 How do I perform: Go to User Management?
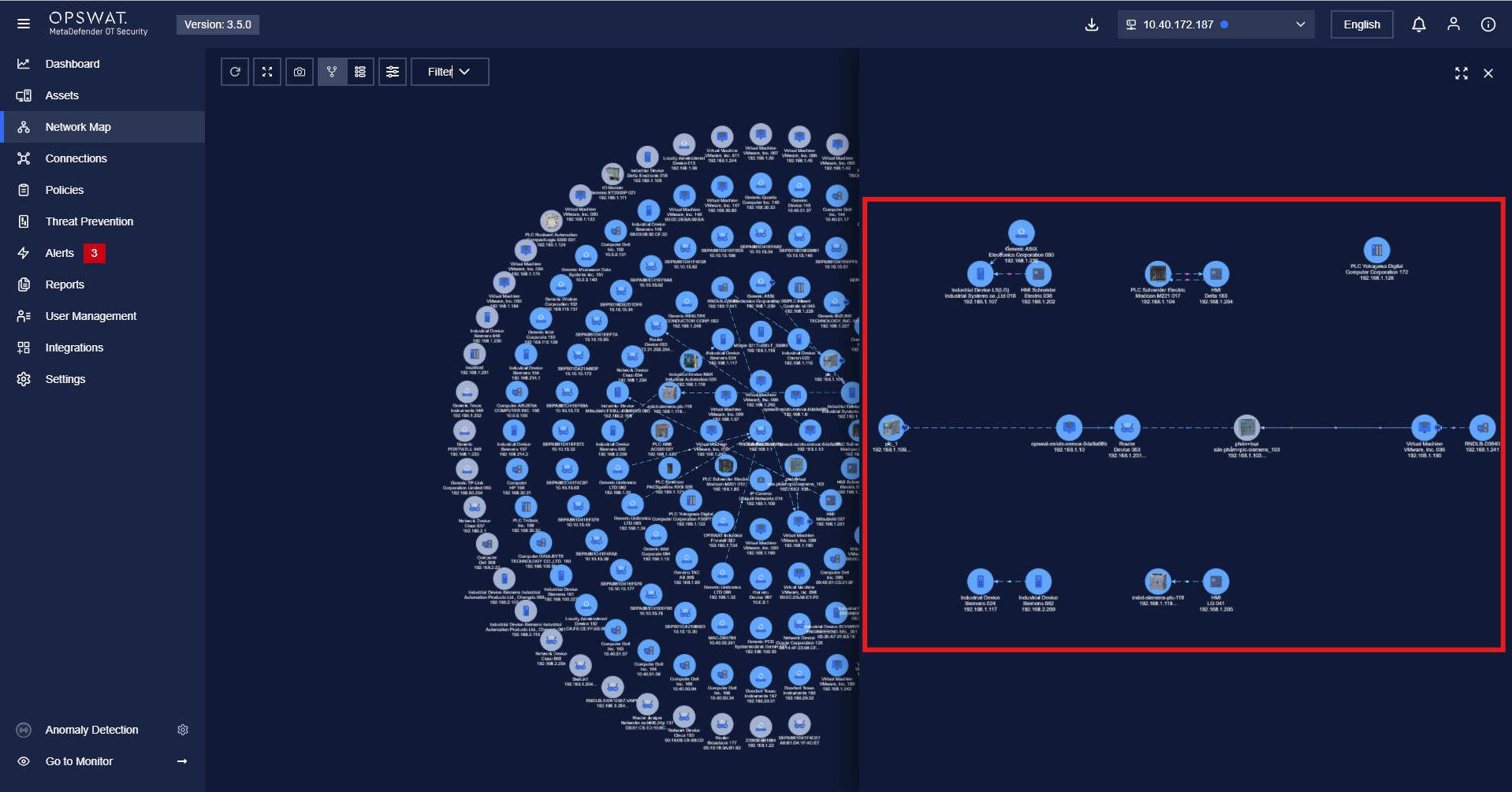pyautogui.click(x=102, y=316)
